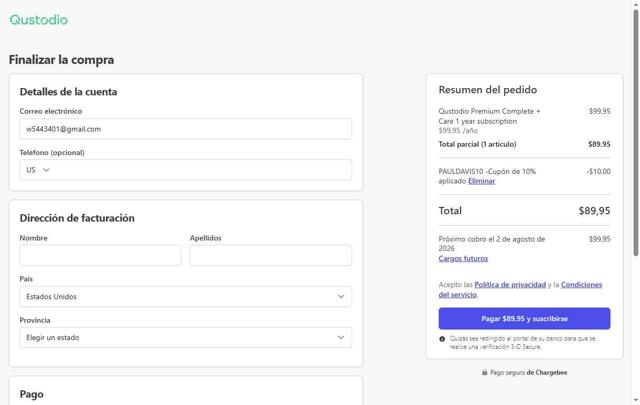This screenshot has width=640, height=405.
Task: Click into the Nombre input field
Action: (100, 255)
